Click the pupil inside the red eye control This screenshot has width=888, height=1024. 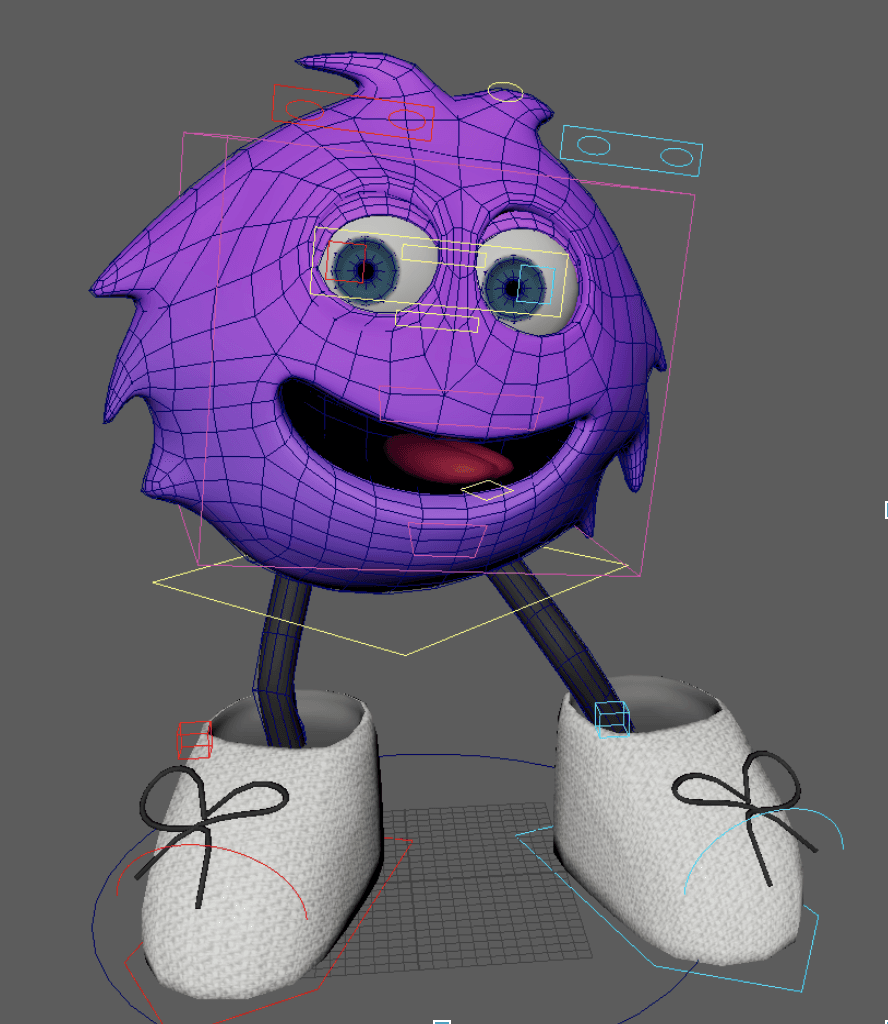click(x=367, y=270)
